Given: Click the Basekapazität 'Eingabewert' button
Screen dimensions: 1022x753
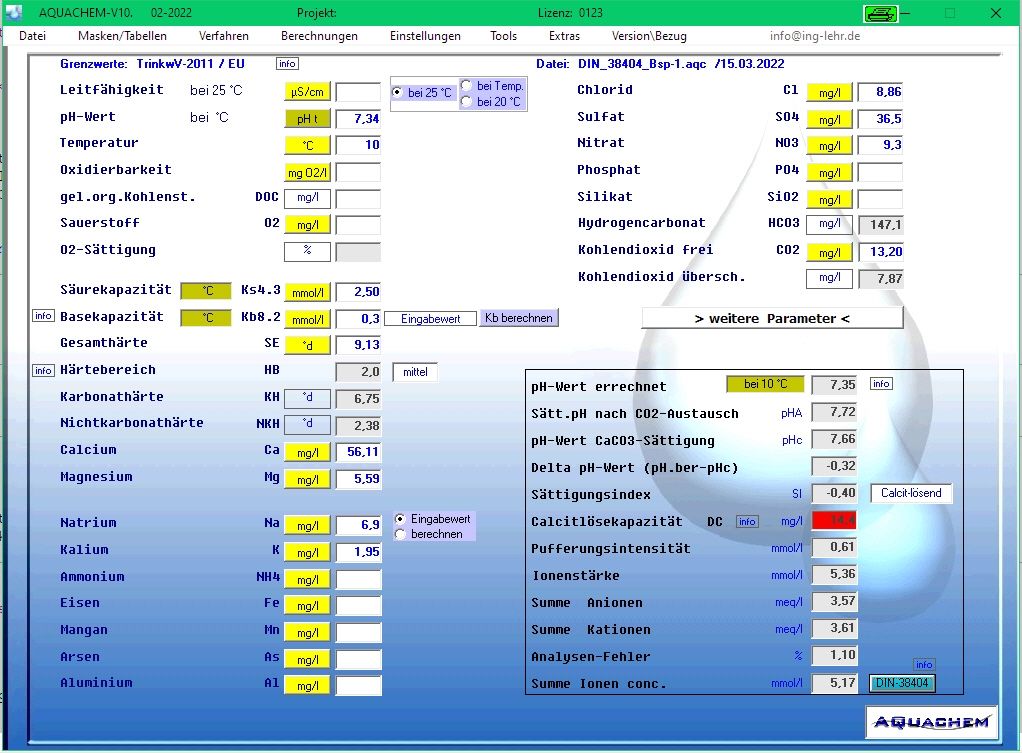Looking at the screenshot, I should pyautogui.click(x=430, y=319).
